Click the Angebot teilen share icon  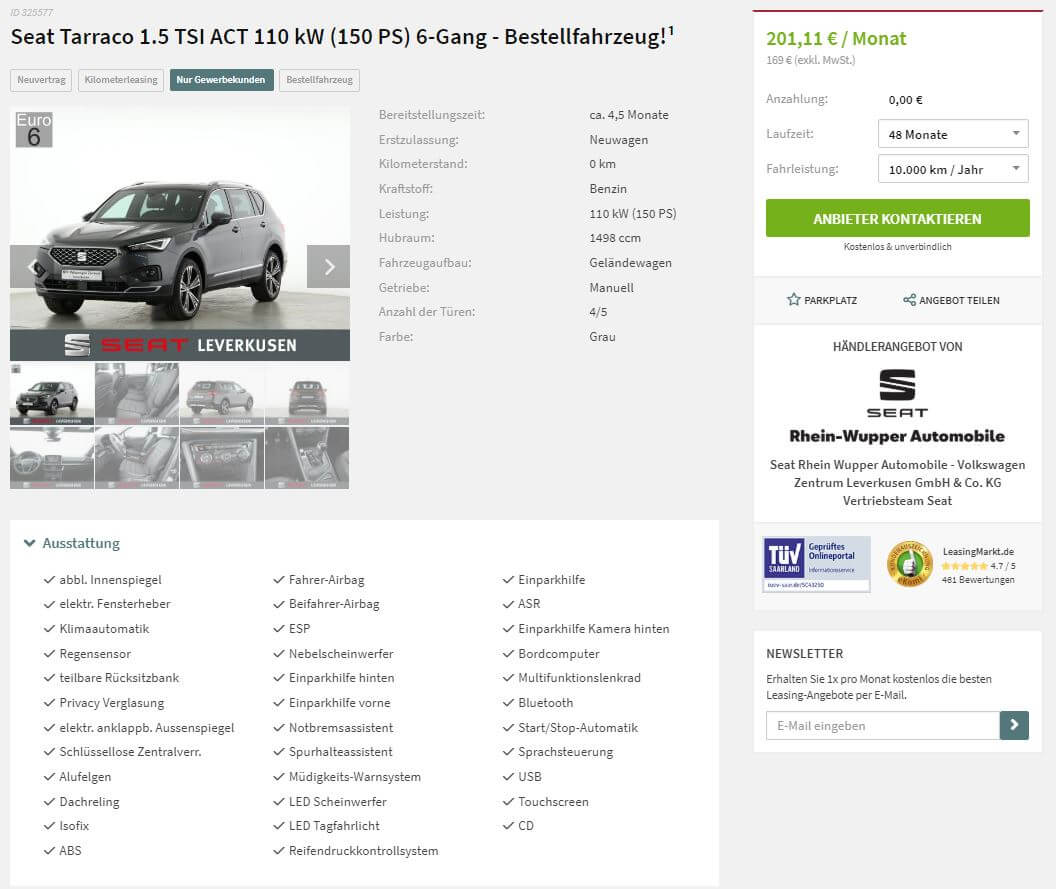pyautogui.click(x=909, y=300)
